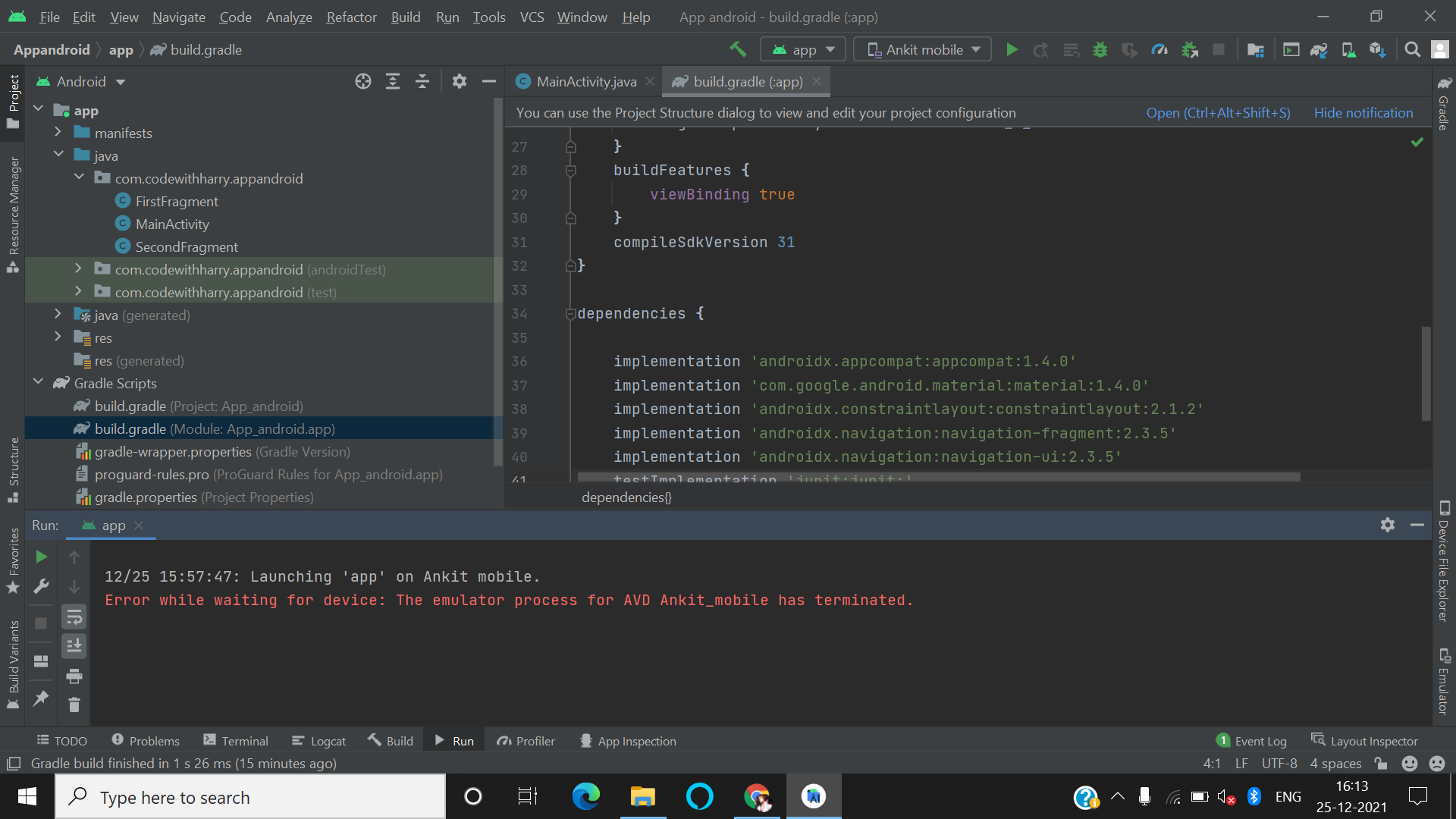The height and width of the screenshot is (819, 1456).
Task: Select the Run with coverage icon
Action: 1129,49
